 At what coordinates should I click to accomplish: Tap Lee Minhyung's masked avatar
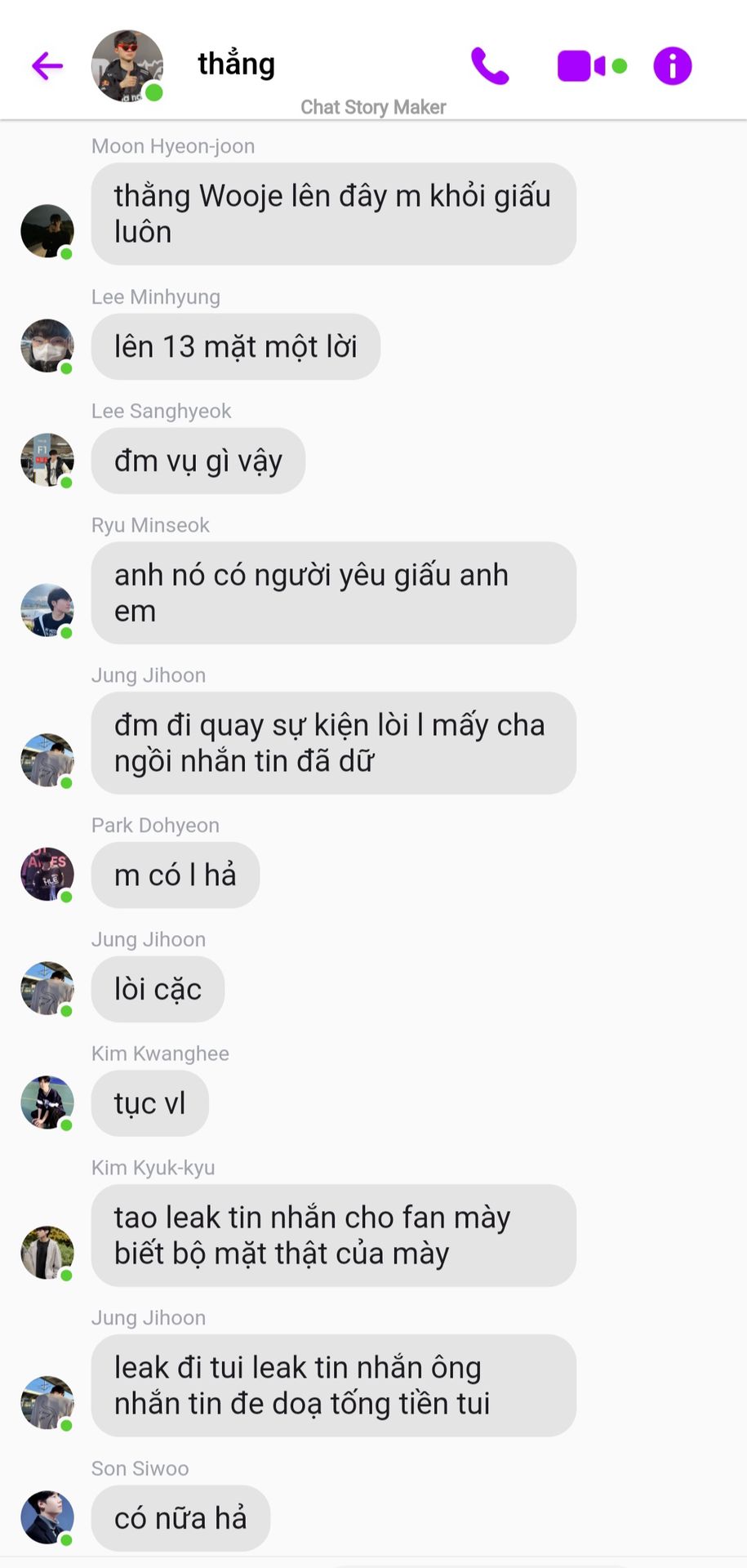[x=47, y=345]
